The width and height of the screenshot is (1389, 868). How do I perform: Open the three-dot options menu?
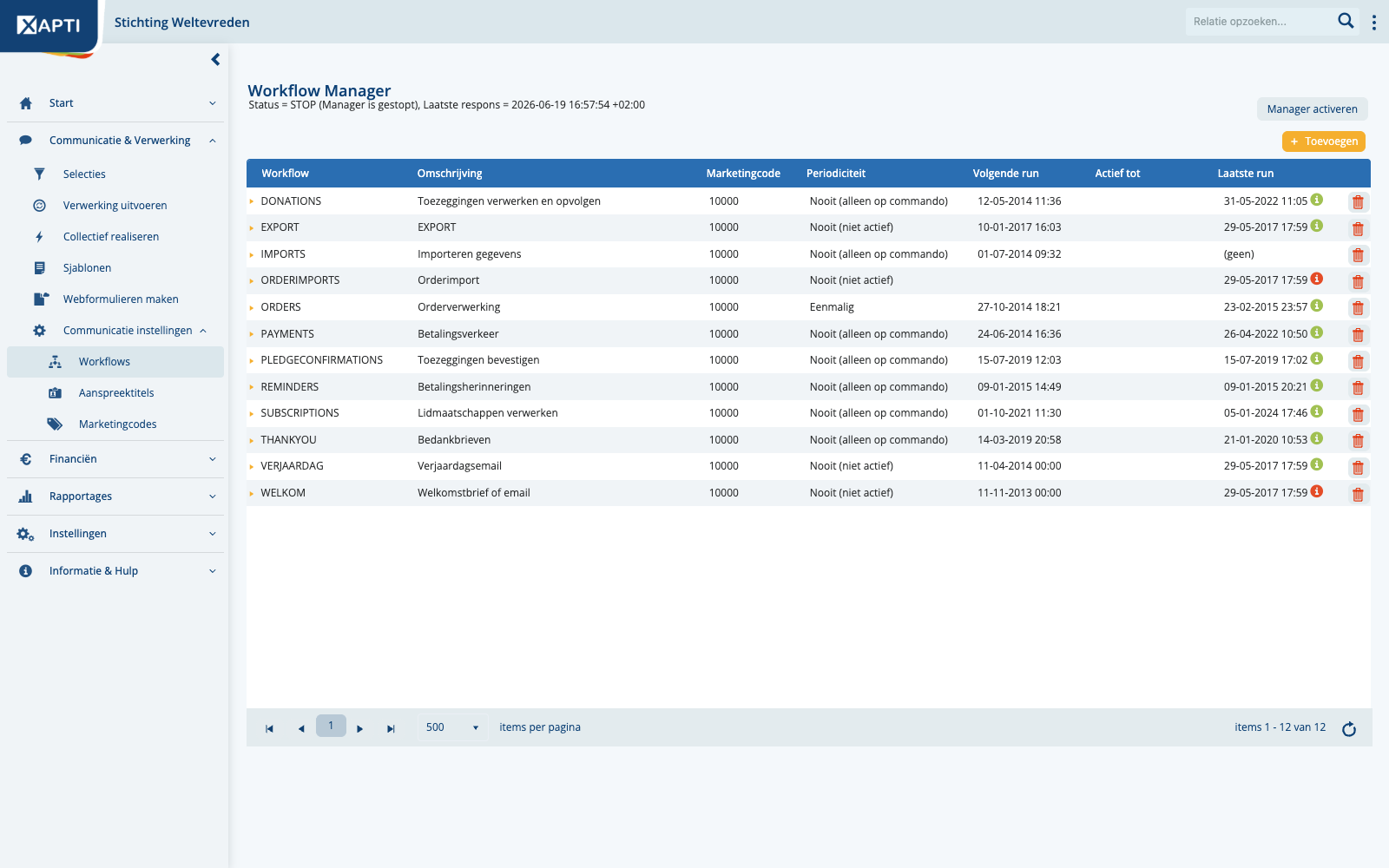1373,23
